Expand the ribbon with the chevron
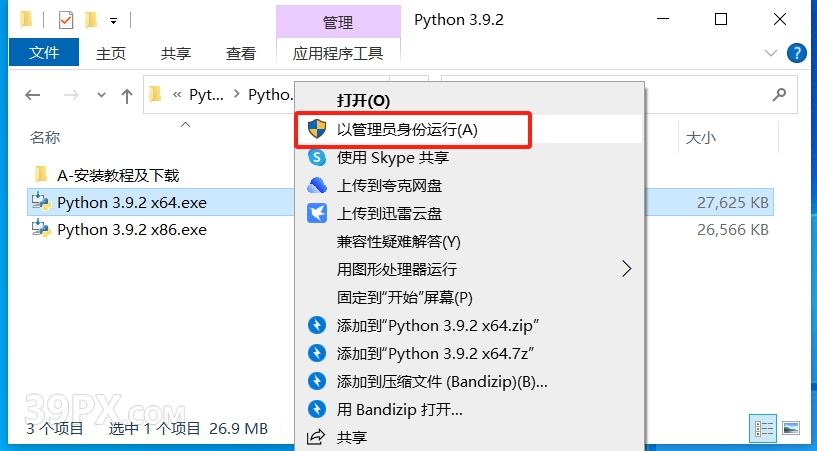The image size is (817, 451). tap(771, 53)
